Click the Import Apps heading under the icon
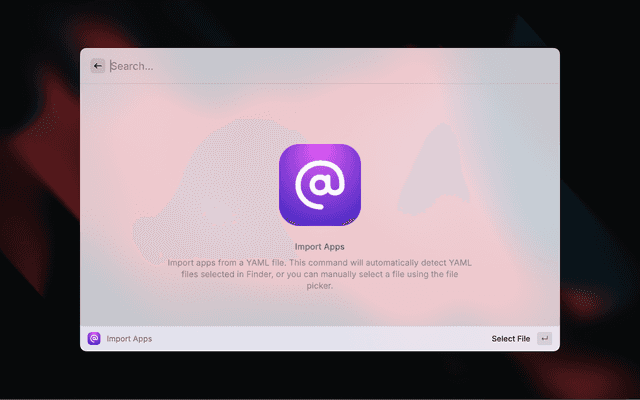 tap(320, 246)
